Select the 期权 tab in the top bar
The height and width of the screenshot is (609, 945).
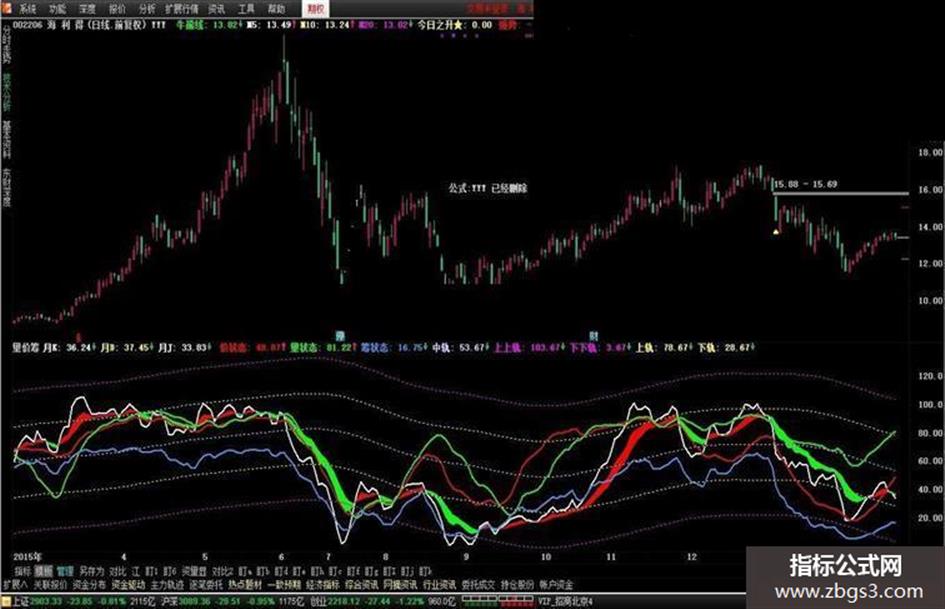pyautogui.click(x=315, y=8)
